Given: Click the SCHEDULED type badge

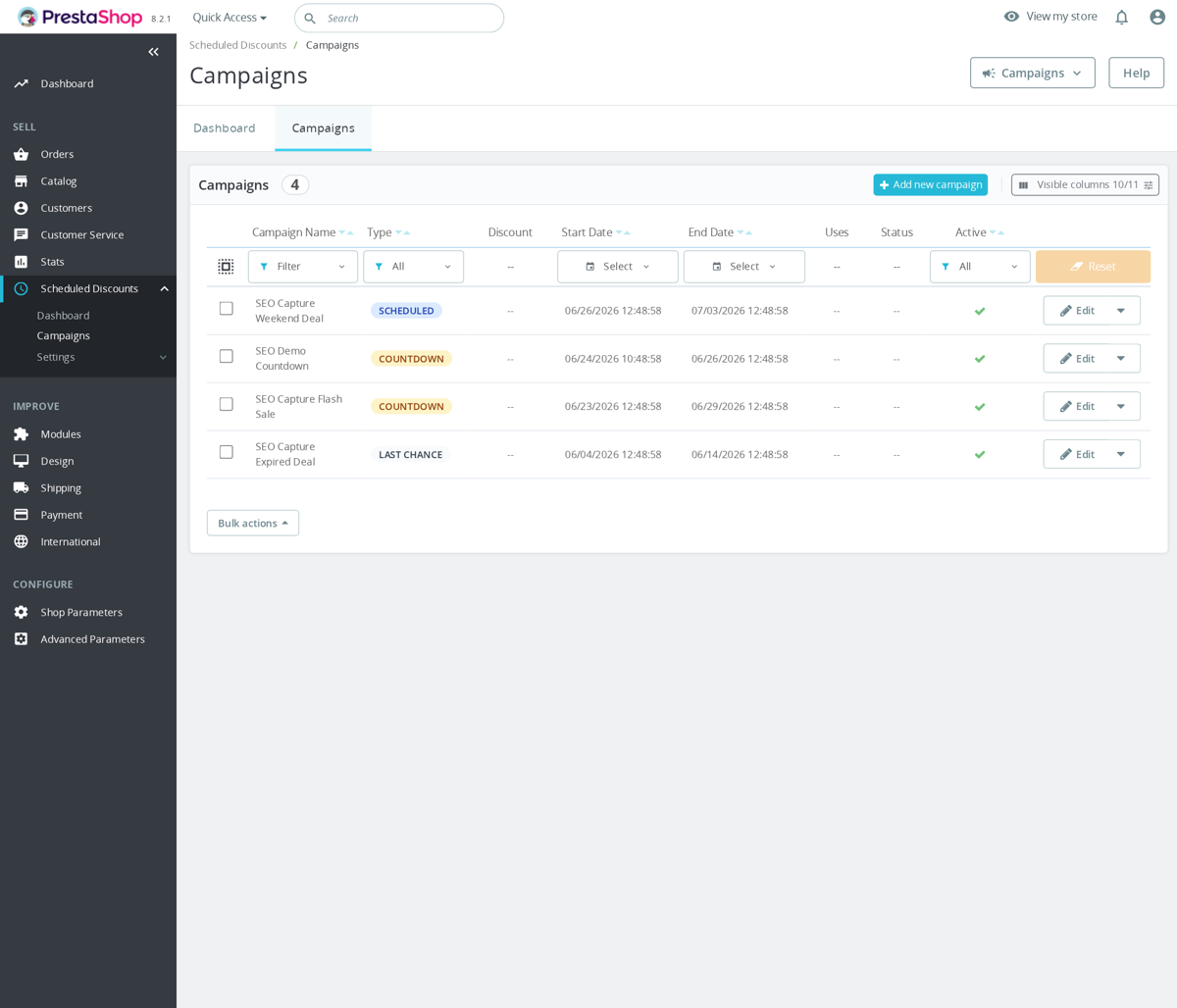Looking at the screenshot, I should (406, 311).
